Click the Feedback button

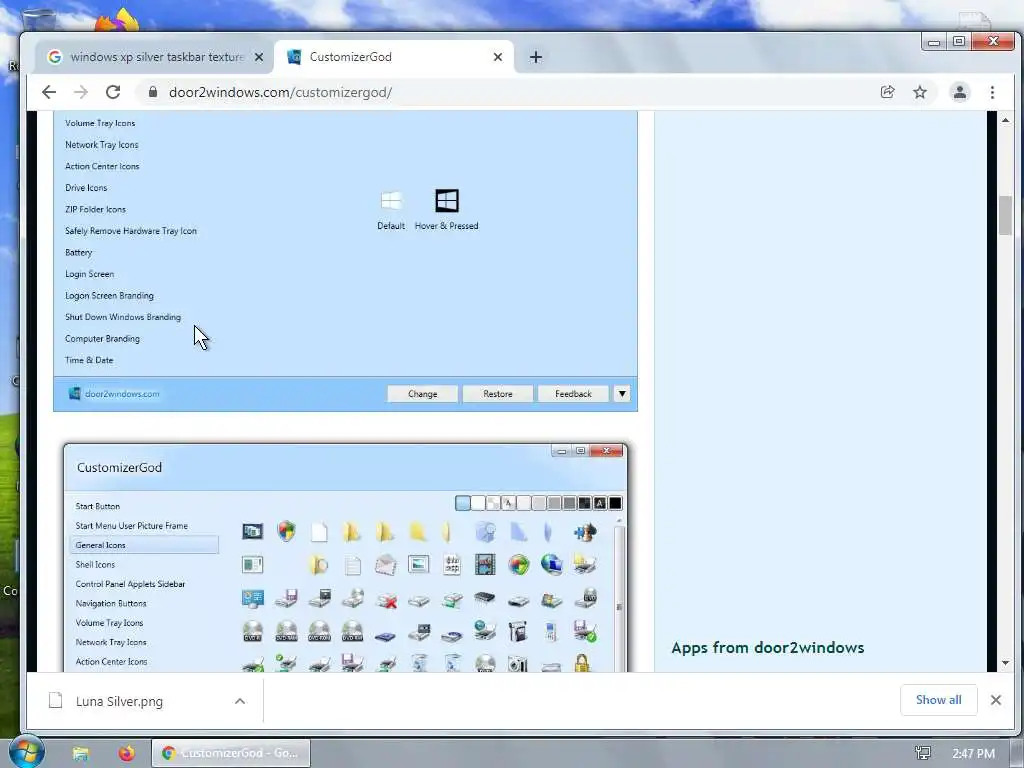pyautogui.click(x=573, y=394)
